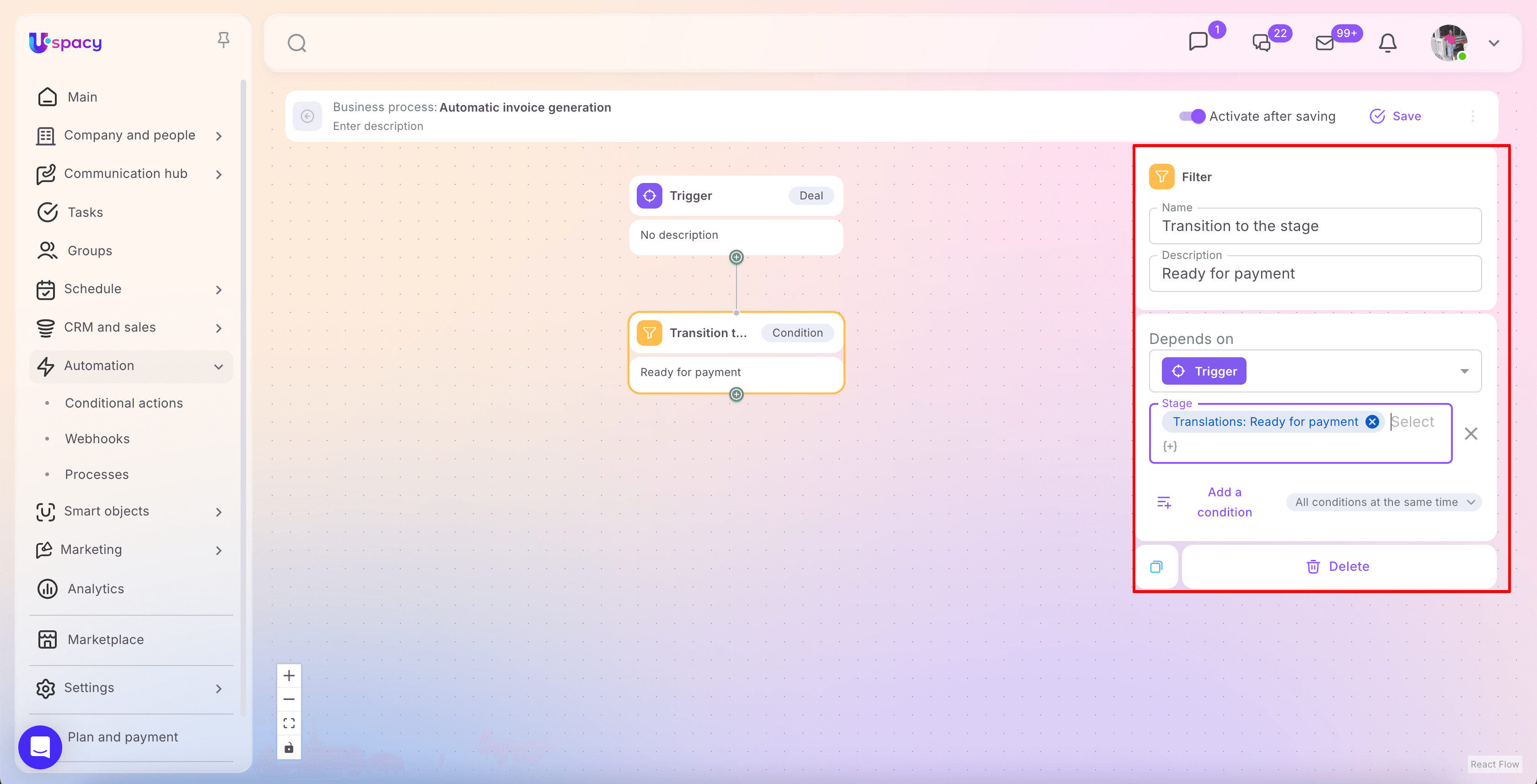Image resolution: width=1537 pixels, height=784 pixels.
Task: Open All conditions at the same time dropdown
Action: tap(1384, 502)
